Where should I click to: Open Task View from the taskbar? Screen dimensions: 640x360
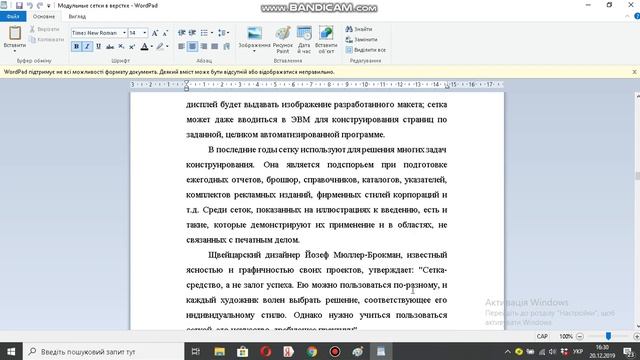(196, 351)
